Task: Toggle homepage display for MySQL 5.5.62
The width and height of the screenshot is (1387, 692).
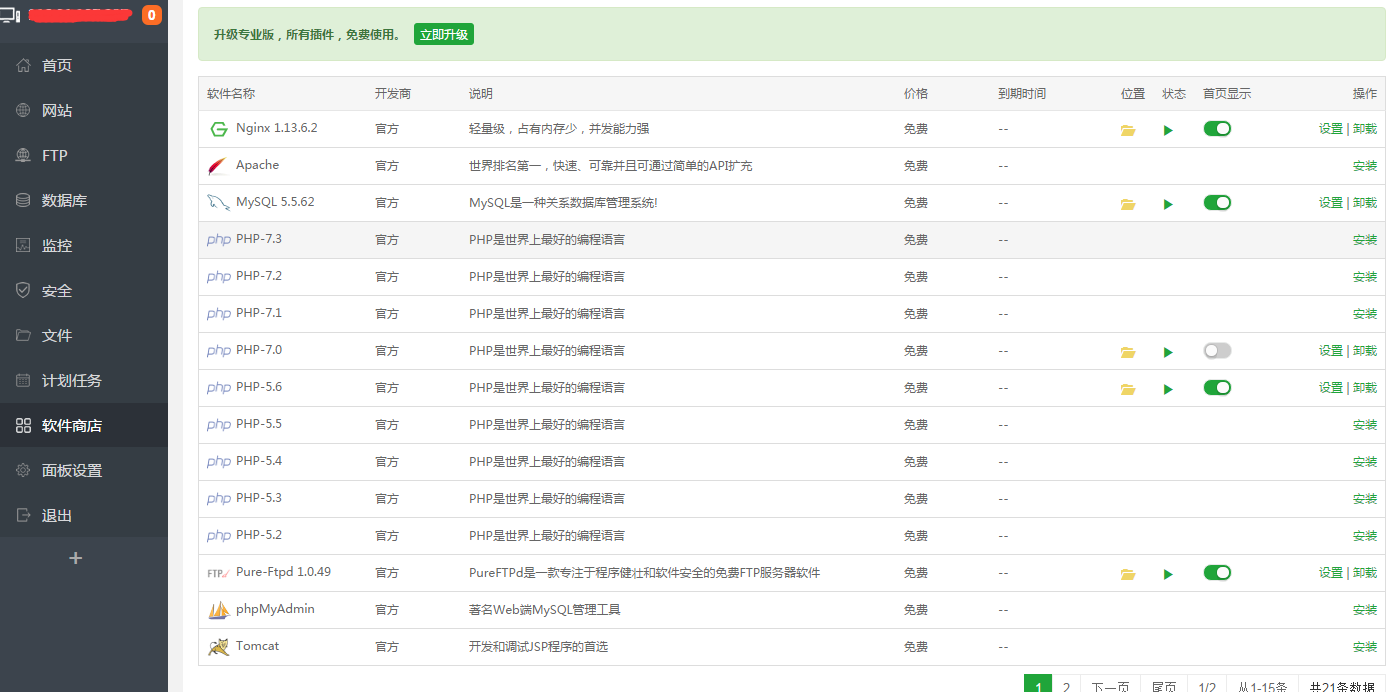Action: 1217,202
